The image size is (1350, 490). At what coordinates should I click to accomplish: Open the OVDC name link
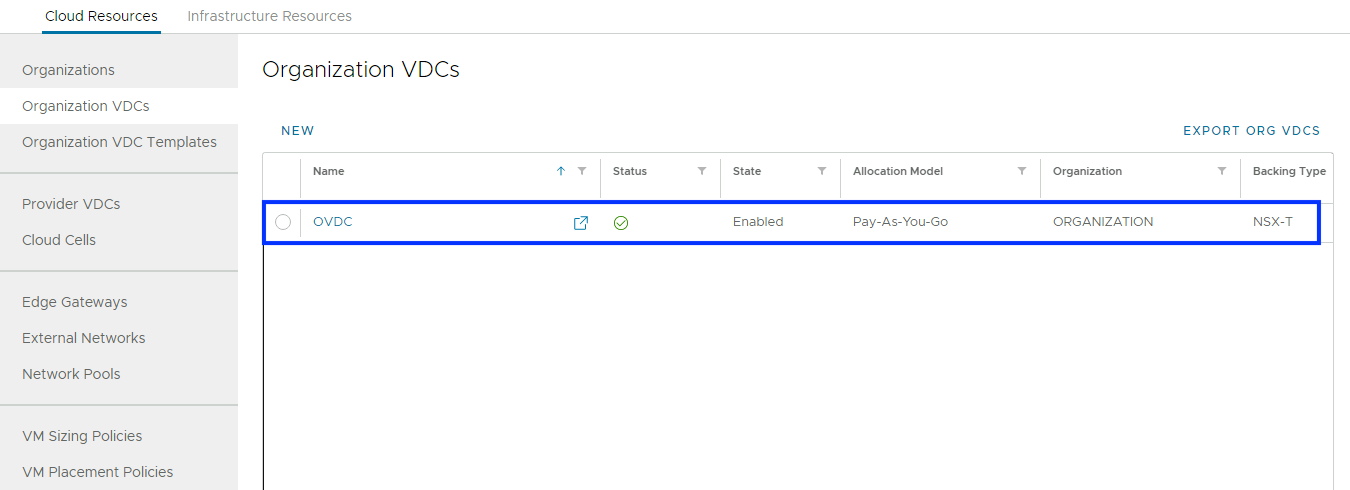[333, 222]
